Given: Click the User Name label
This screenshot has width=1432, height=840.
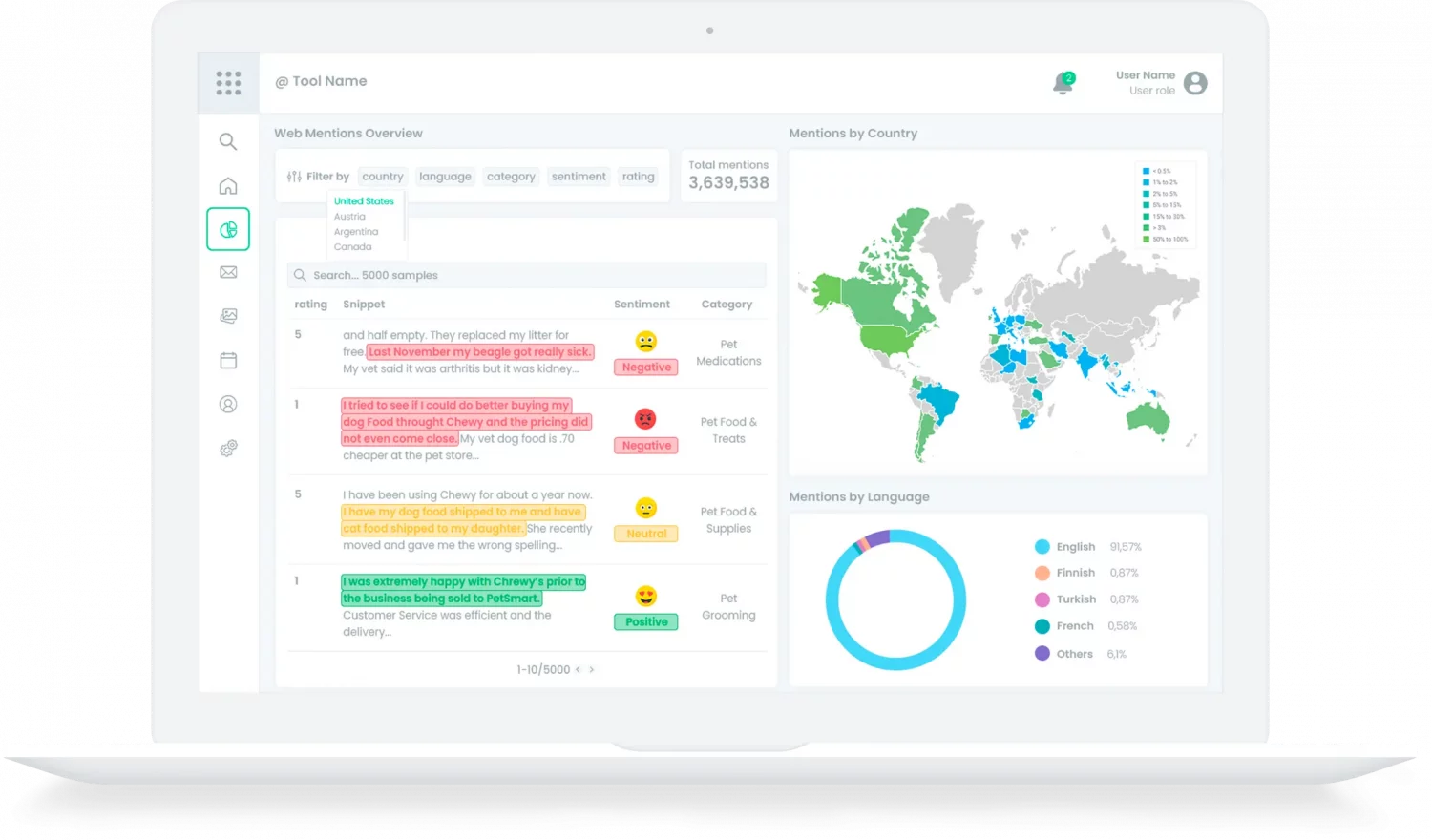Looking at the screenshot, I should 1146,75.
